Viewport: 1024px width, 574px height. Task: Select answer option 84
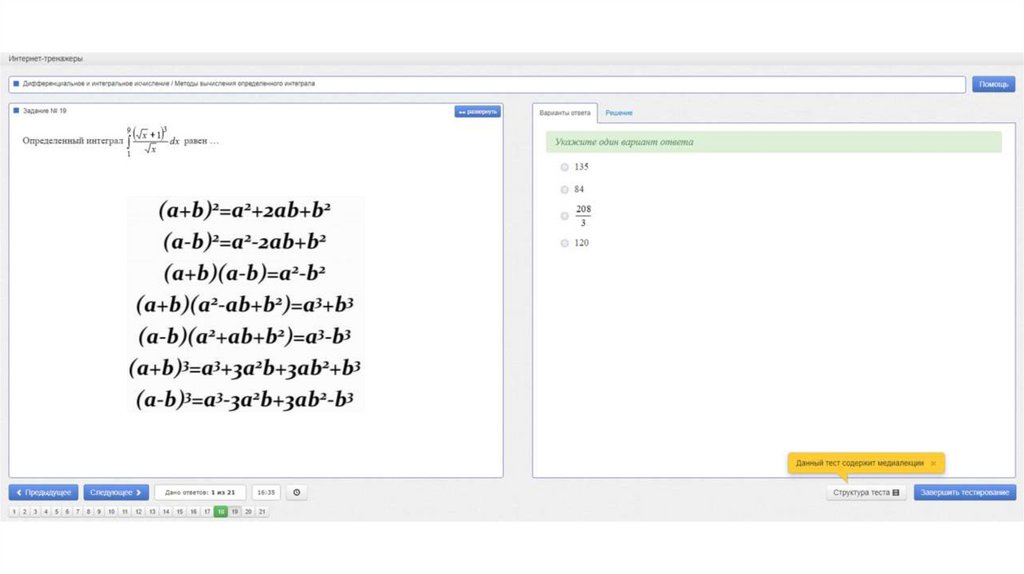565,189
